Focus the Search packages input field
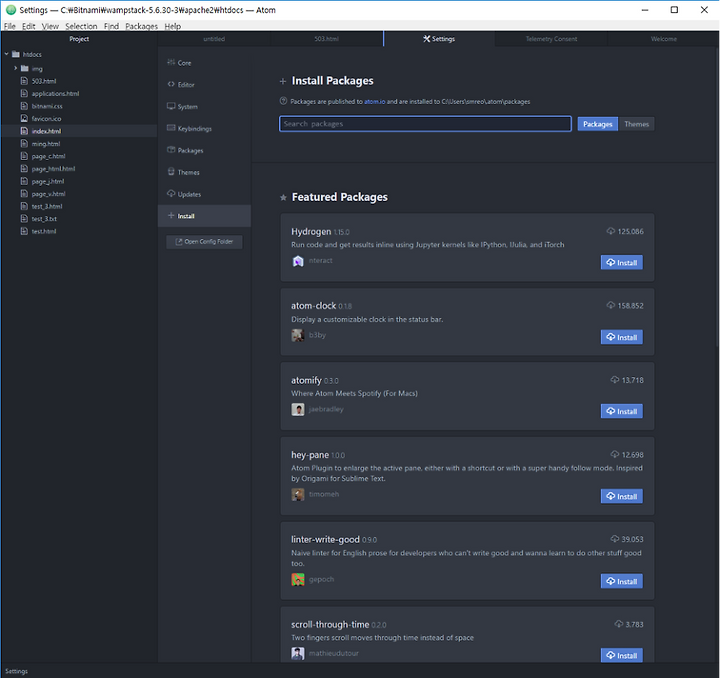 [425, 124]
